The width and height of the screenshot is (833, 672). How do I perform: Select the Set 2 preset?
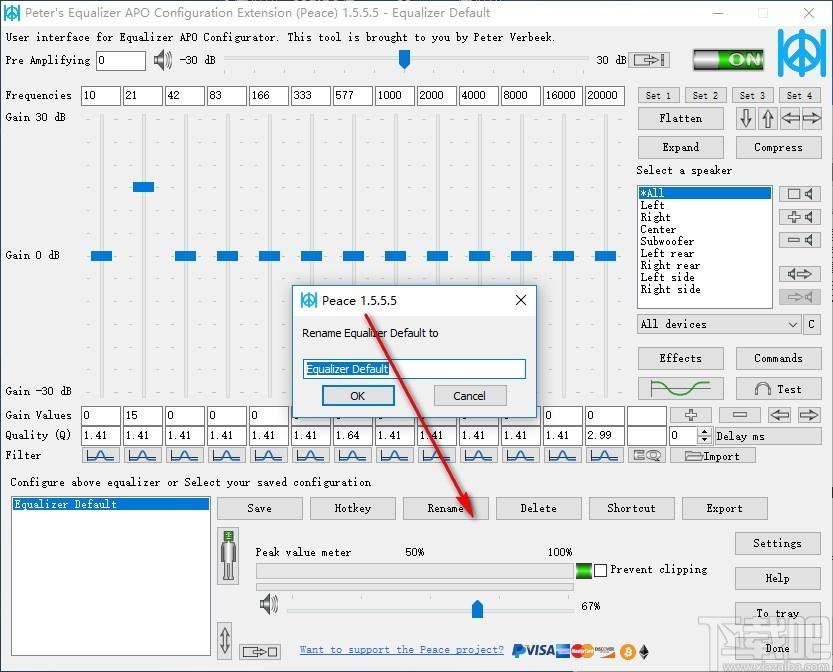pyautogui.click(x=705, y=96)
